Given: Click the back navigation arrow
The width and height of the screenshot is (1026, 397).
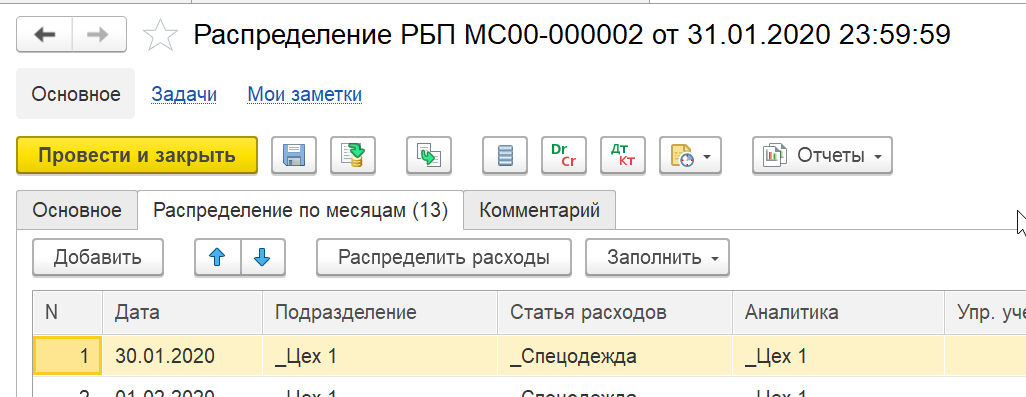Looking at the screenshot, I should pyautogui.click(x=44, y=35).
